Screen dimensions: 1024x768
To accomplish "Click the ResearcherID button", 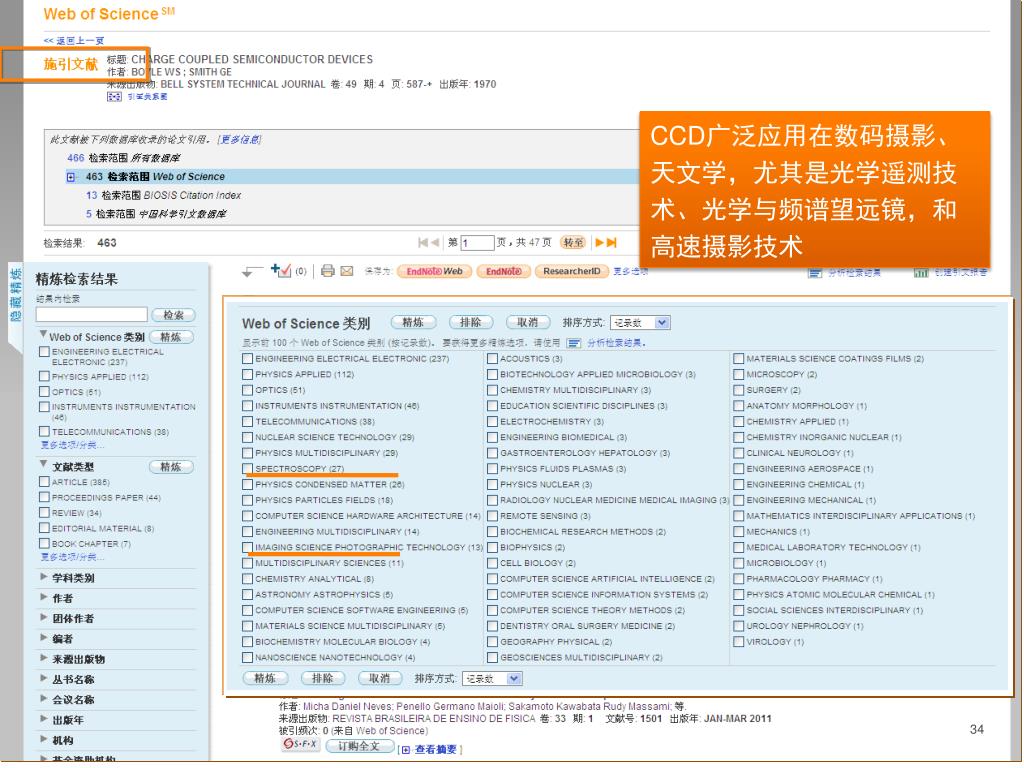I will point(571,272).
